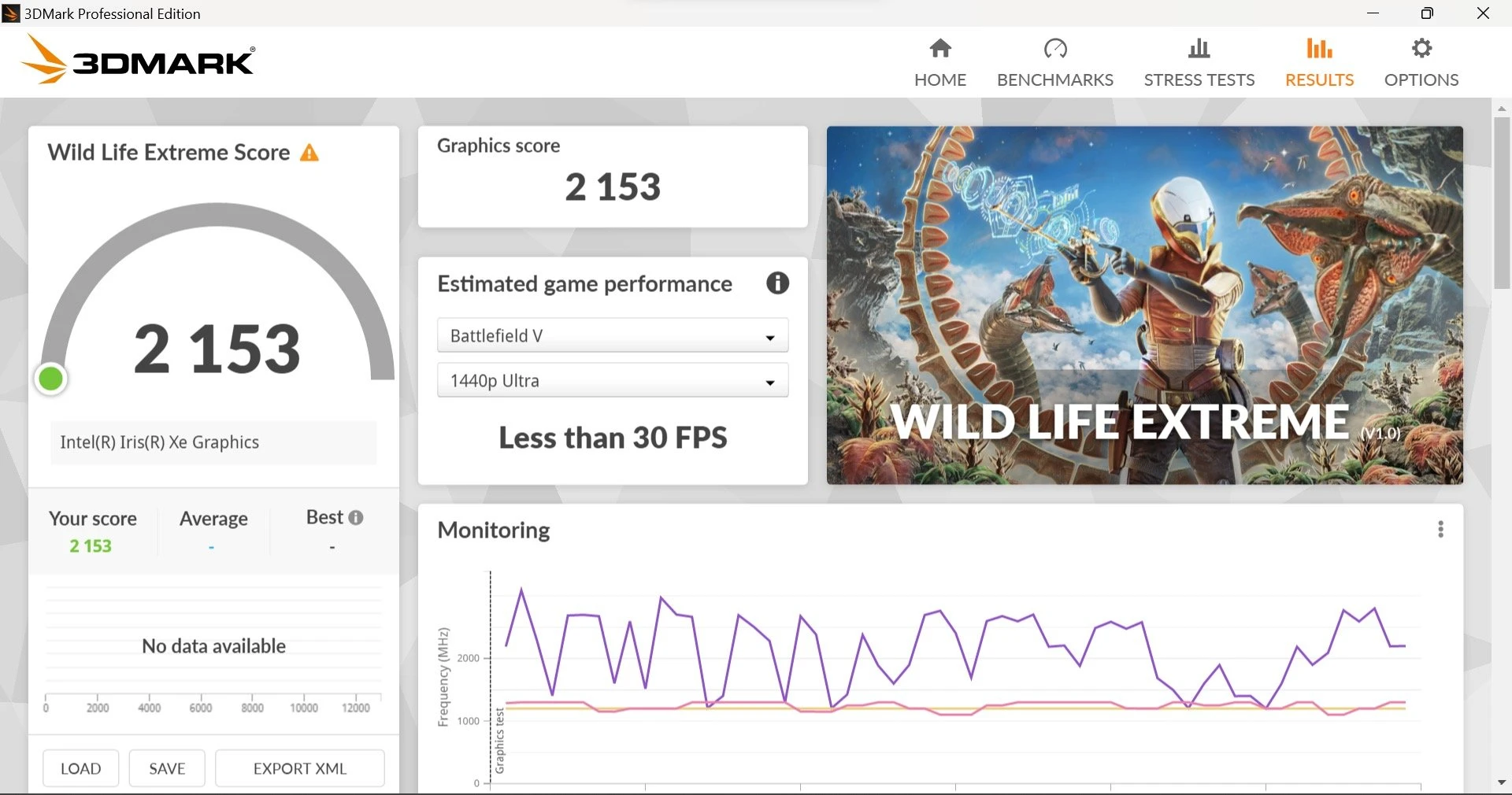Open the 1440p Ultra resolution dropdown

coord(613,381)
